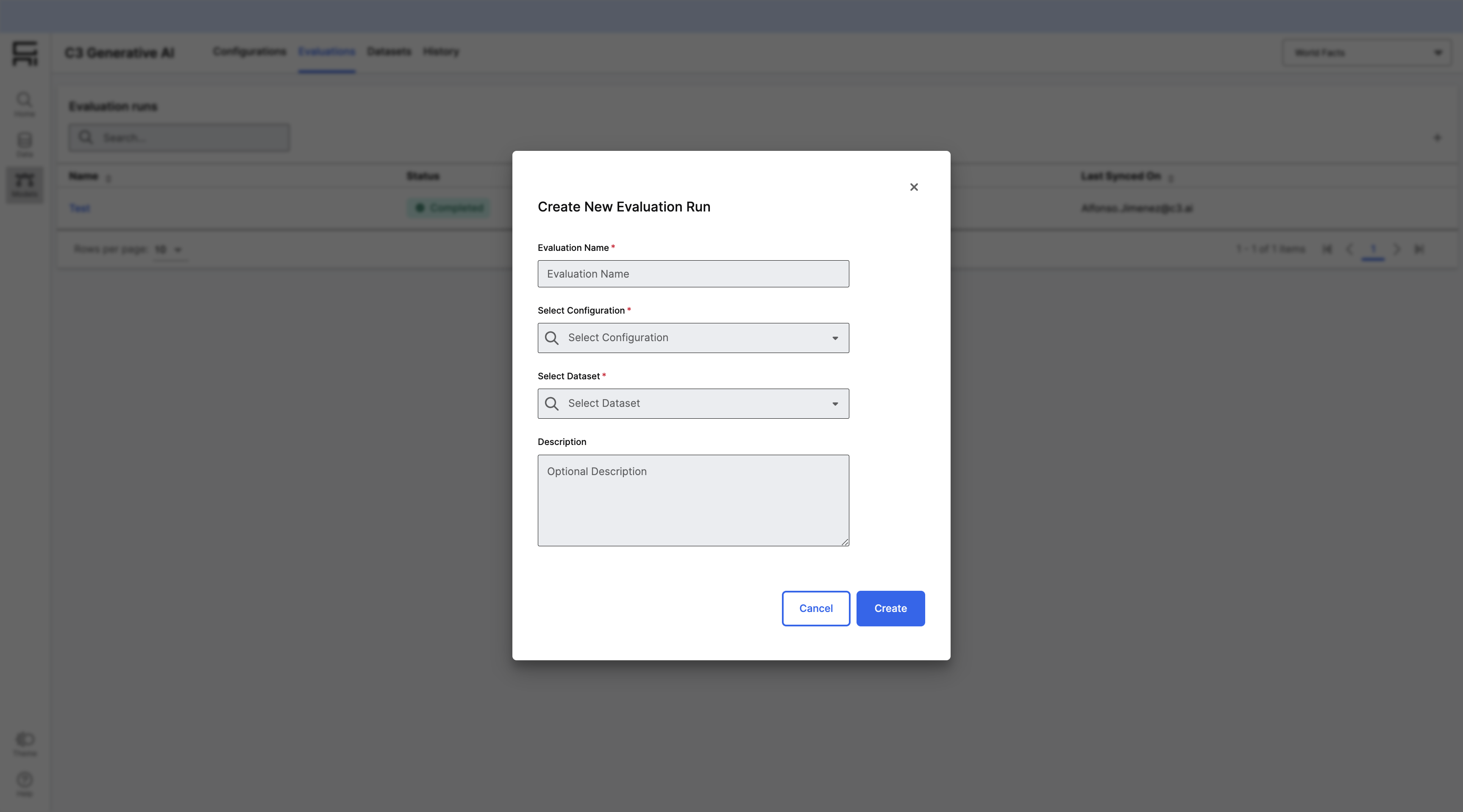Open the Data sidebar icon
The height and width of the screenshot is (812, 1463).
click(x=25, y=144)
